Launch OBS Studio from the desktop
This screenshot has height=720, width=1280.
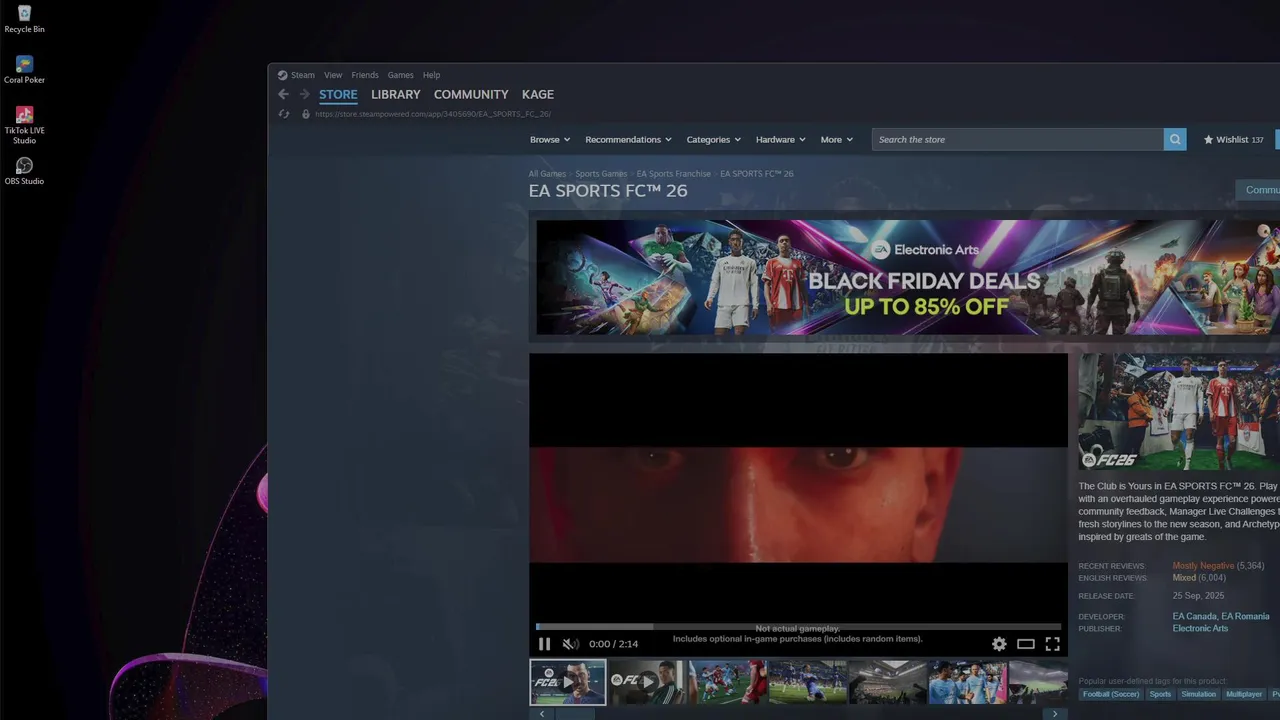click(x=24, y=171)
